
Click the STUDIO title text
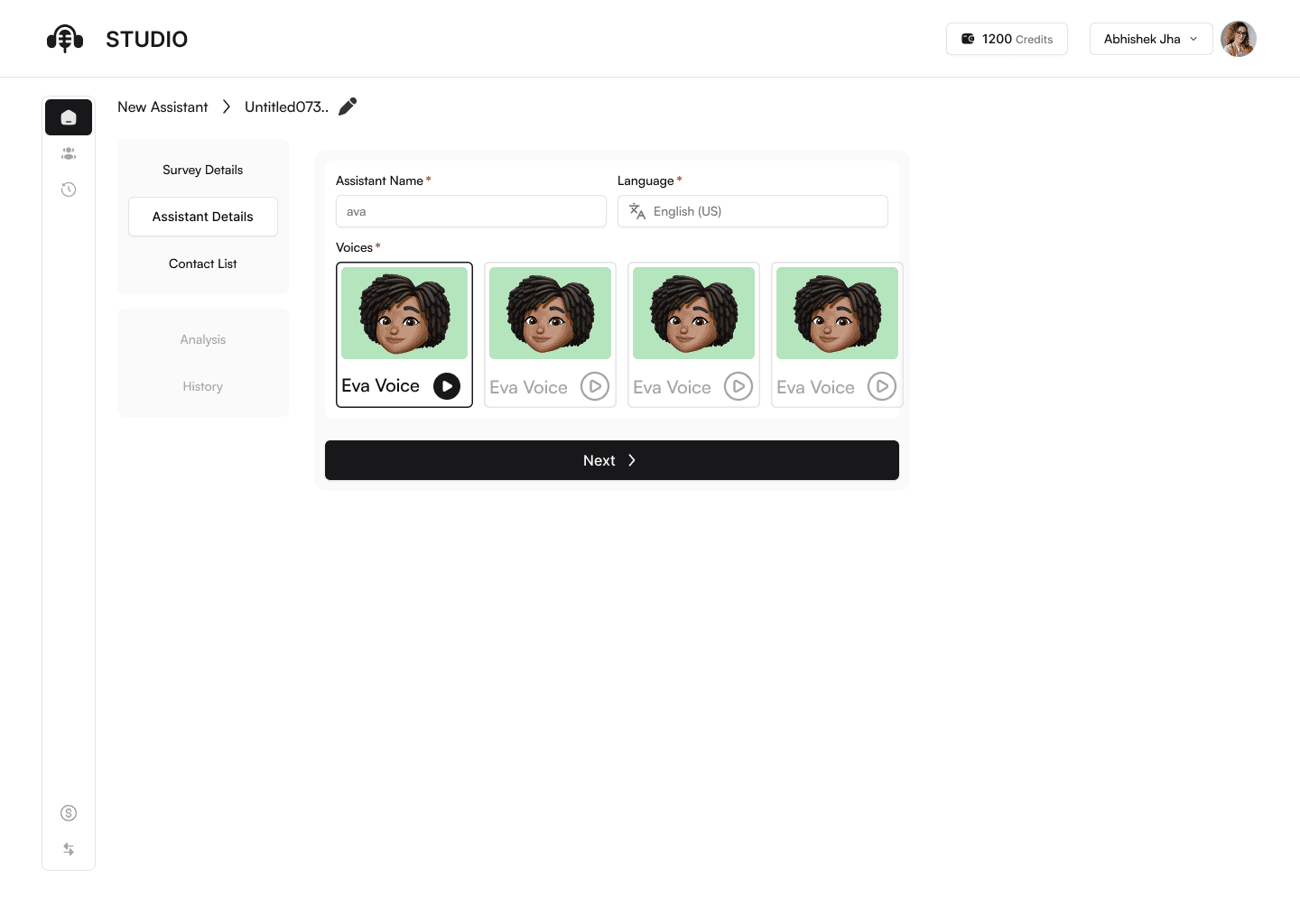[147, 39]
